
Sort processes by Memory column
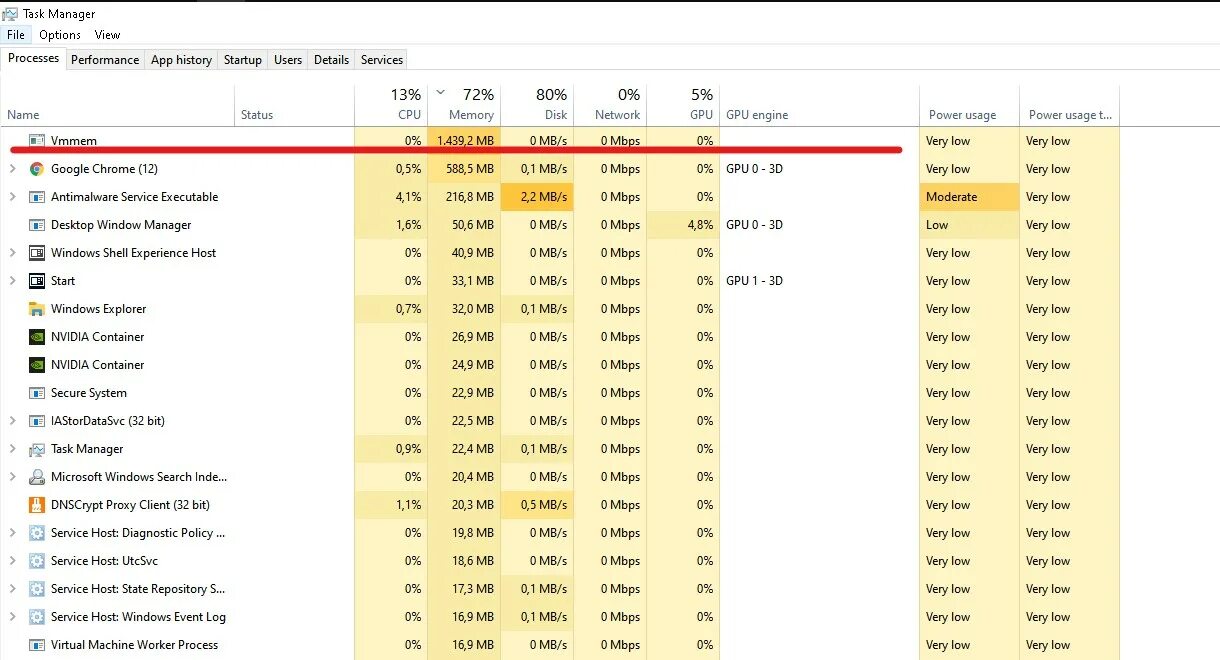(x=464, y=105)
